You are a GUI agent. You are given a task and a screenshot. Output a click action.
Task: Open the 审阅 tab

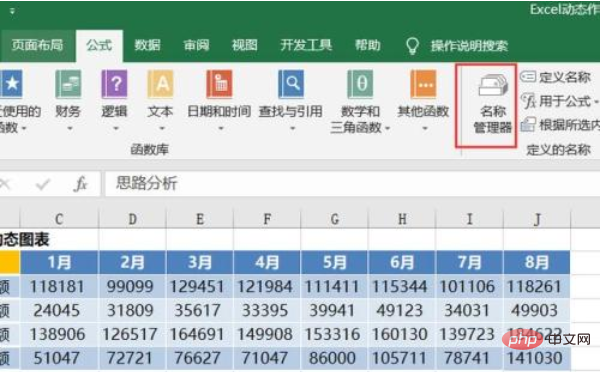tap(196, 45)
